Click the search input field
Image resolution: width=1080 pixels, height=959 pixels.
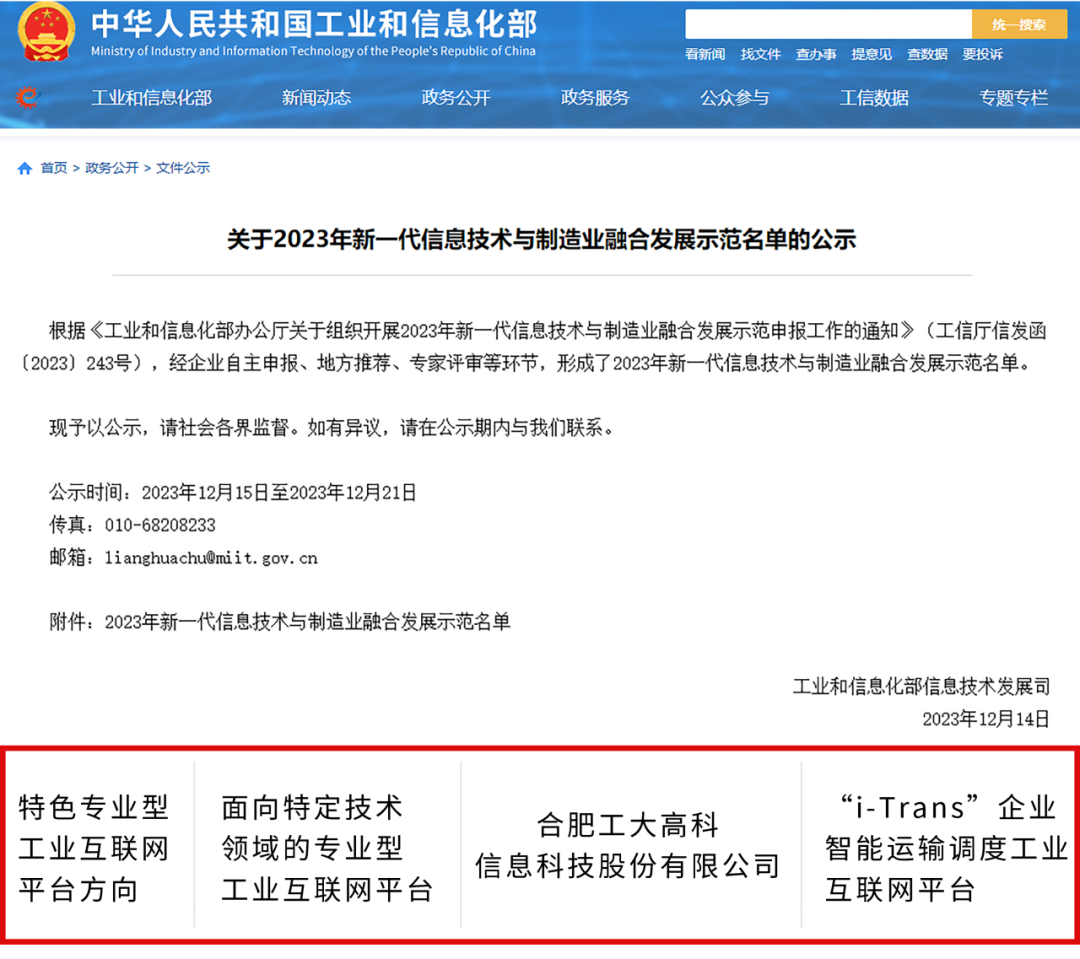click(828, 24)
